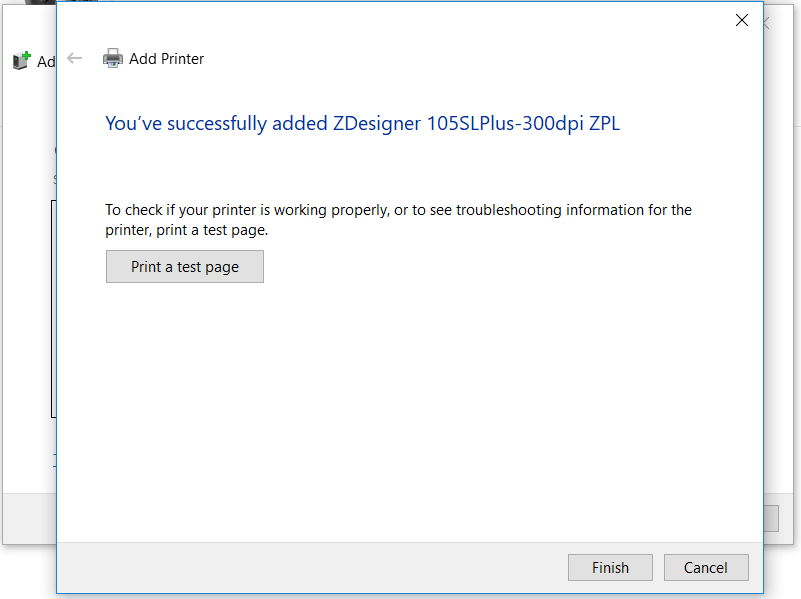Click the blue success message heading
Screen dimensions: 801x599
pyautogui.click(x=363, y=123)
